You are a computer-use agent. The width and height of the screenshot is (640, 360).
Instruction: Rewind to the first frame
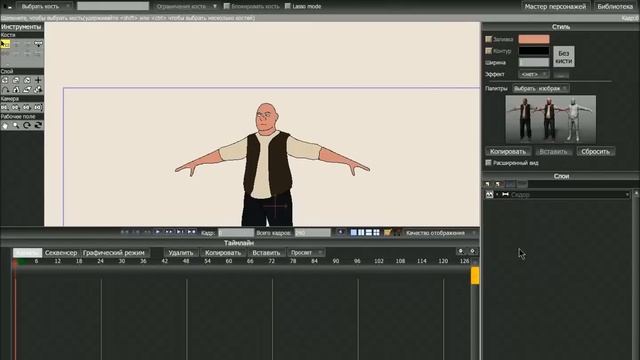pos(125,232)
